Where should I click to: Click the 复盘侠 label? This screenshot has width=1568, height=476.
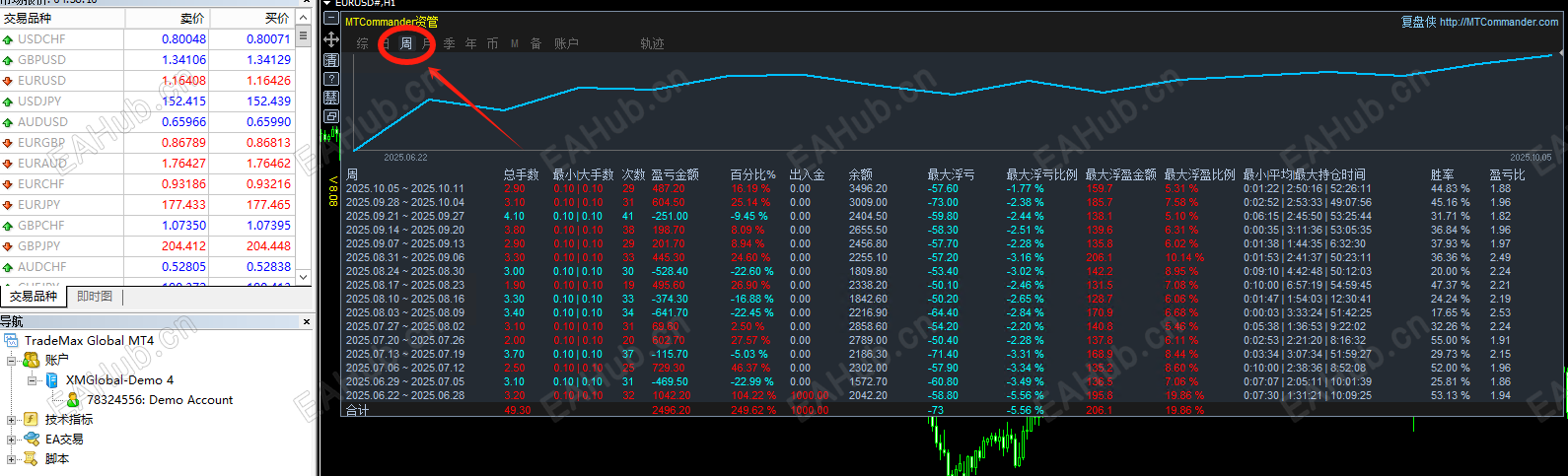pyautogui.click(x=1419, y=22)
